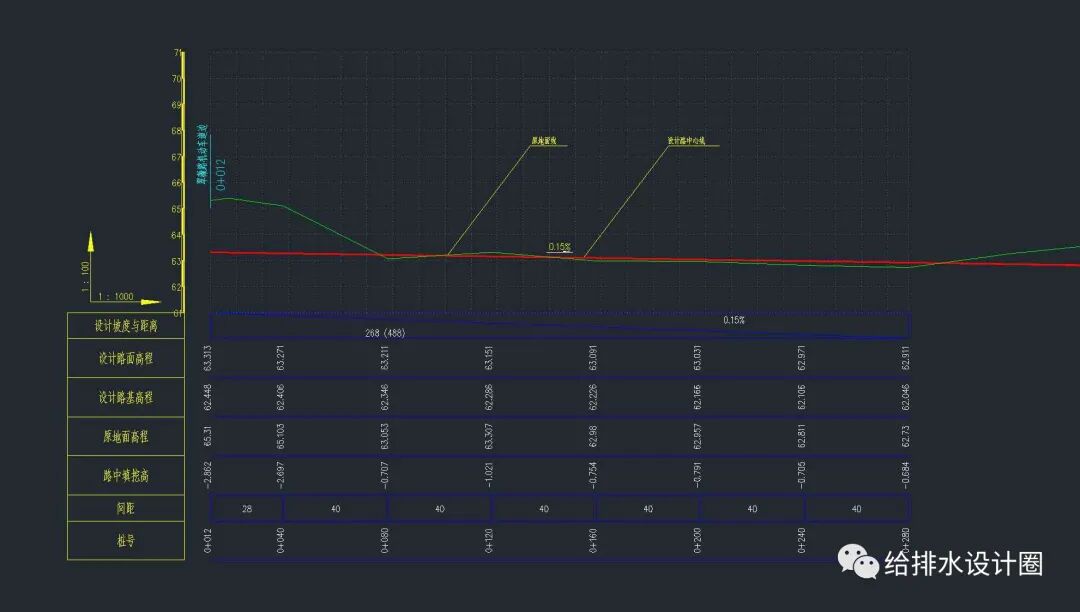This screenshot has width=1080, height=612.
Task: Click the subgrade elevation 62.166
Action: (x=697, y=397)
